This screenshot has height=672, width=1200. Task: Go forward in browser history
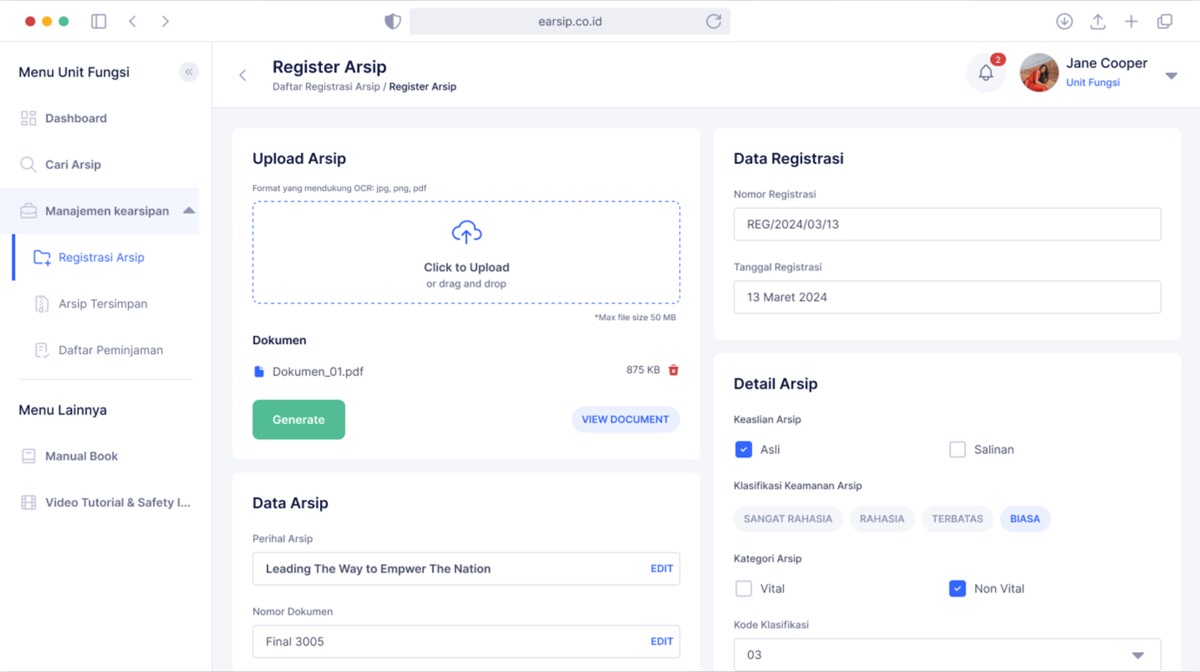165,21
